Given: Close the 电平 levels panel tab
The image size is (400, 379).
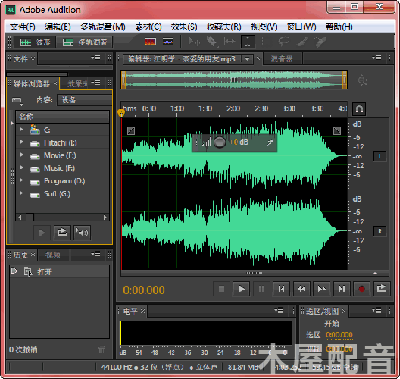Looking at the screenshot, I should [143, 311].
